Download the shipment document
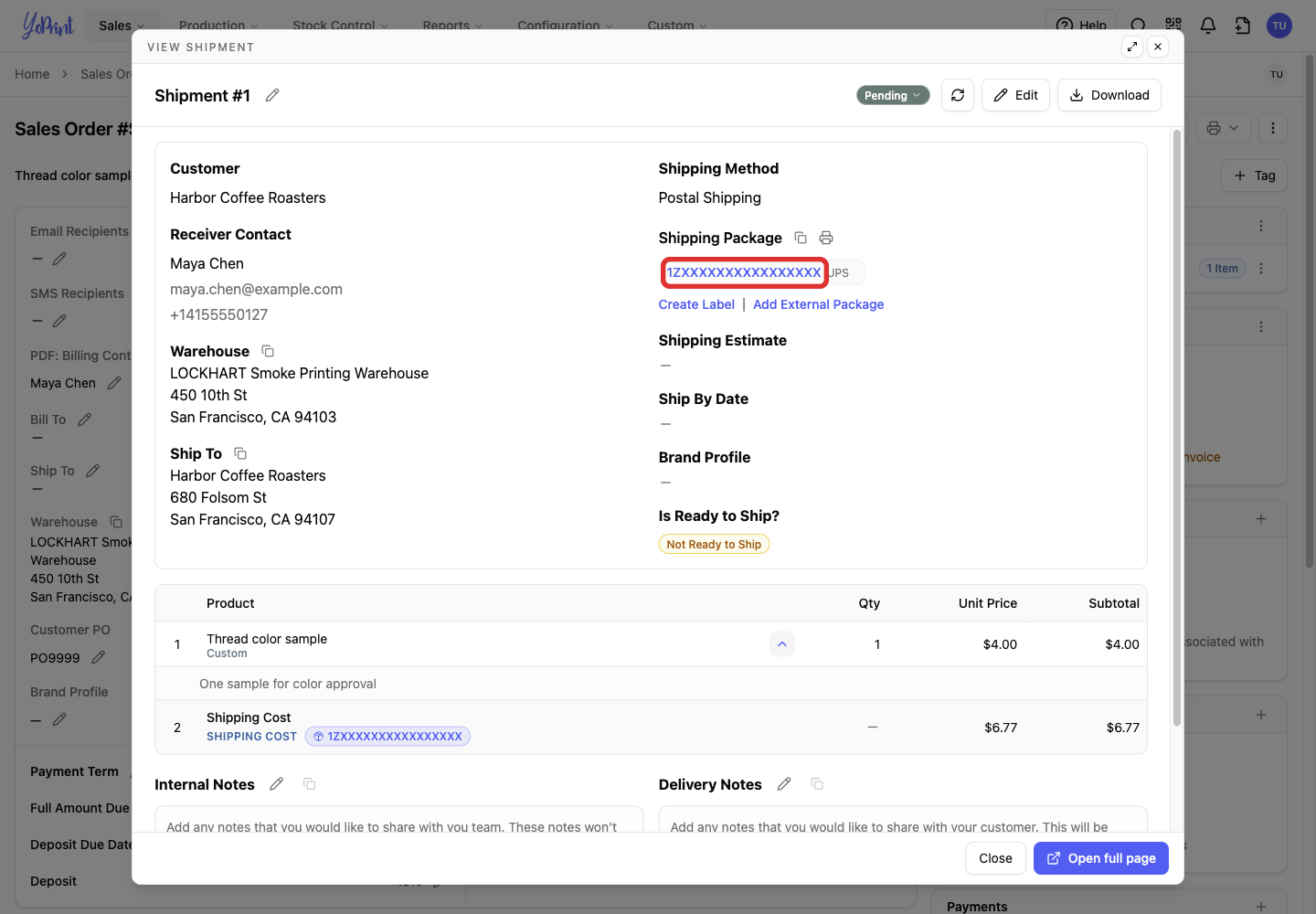 click(x=1109, y=95)
